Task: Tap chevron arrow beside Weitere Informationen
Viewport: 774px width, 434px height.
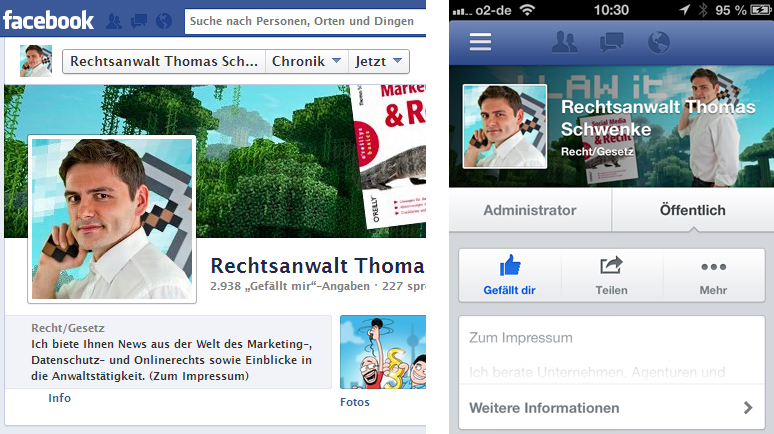Action: click(748, 408)
